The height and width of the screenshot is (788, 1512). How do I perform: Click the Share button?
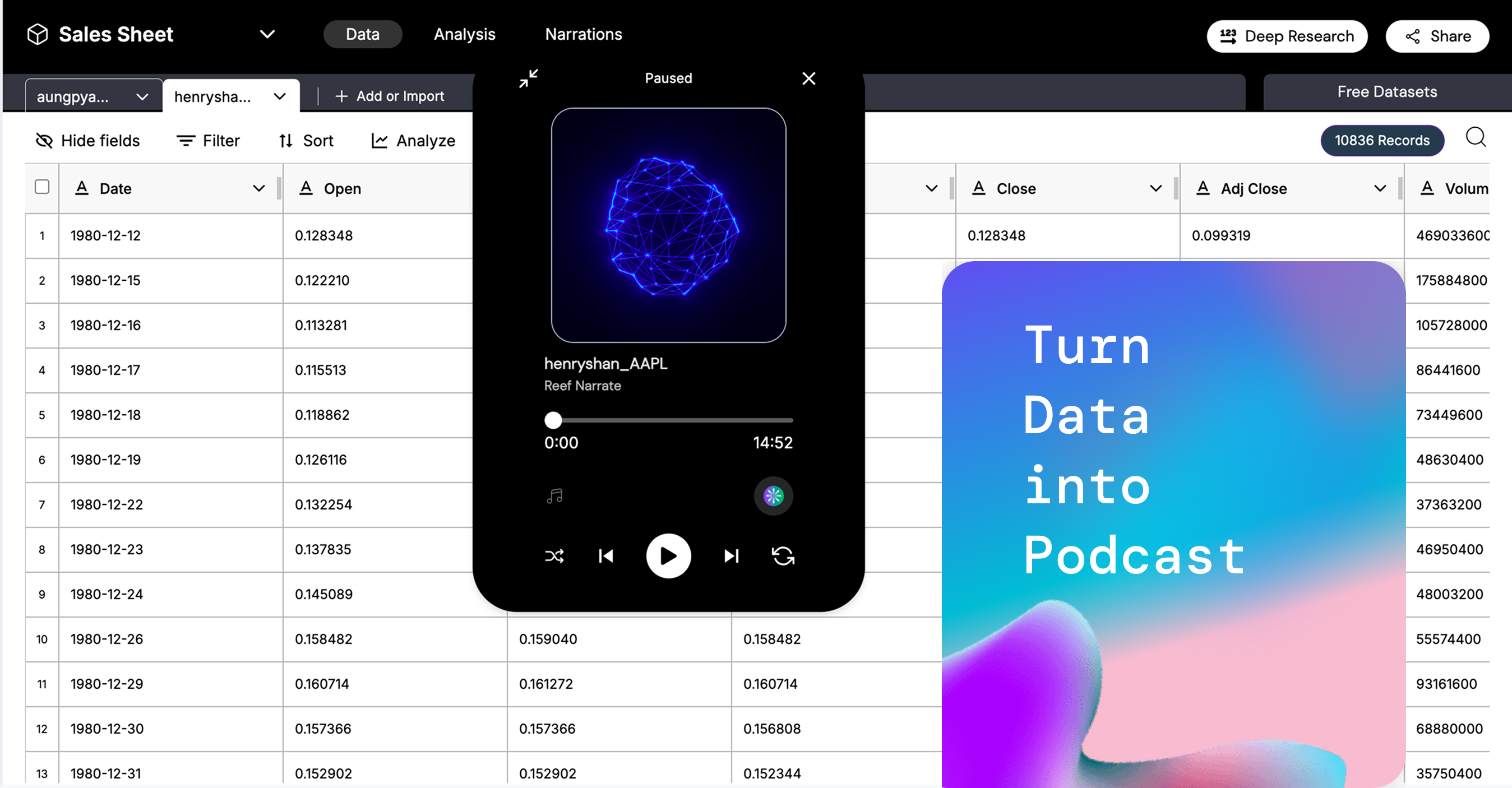coord(1437,36)
